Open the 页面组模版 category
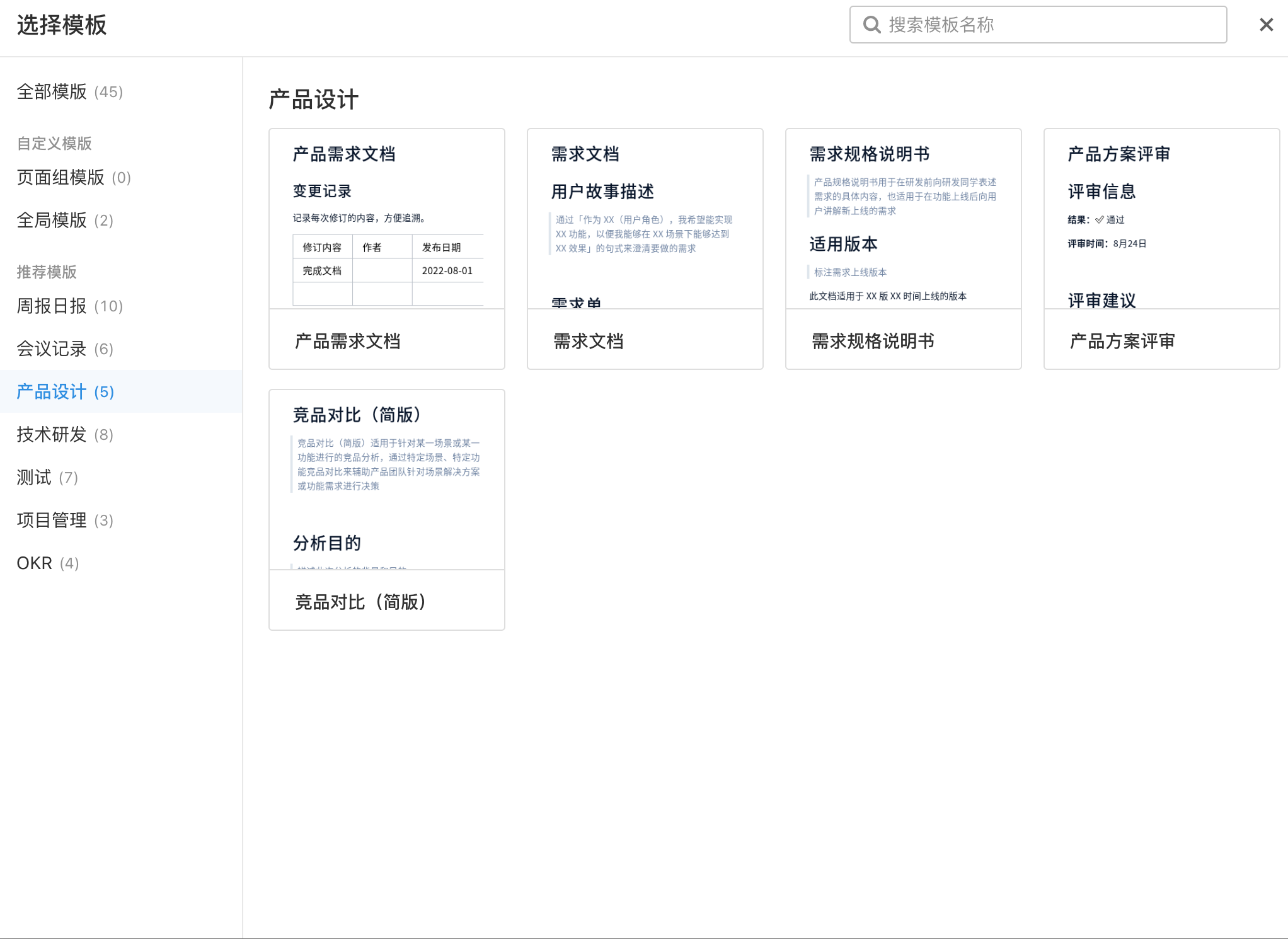1288x939 pixels. coord(72,178)
